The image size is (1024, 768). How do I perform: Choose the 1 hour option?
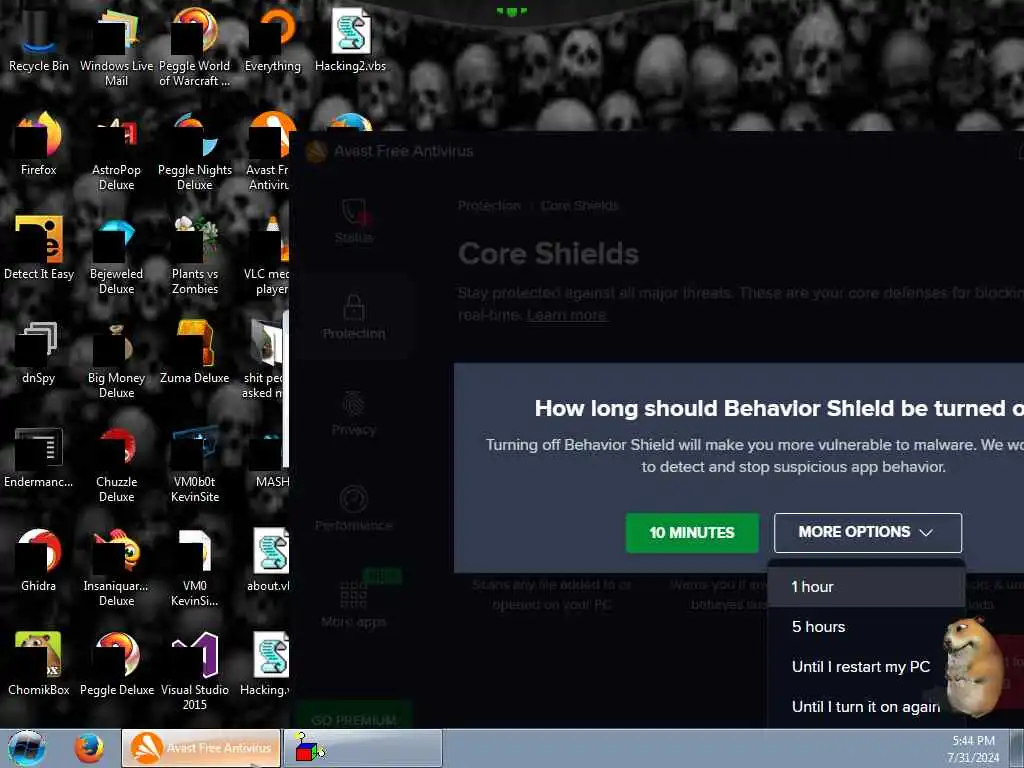866,586
